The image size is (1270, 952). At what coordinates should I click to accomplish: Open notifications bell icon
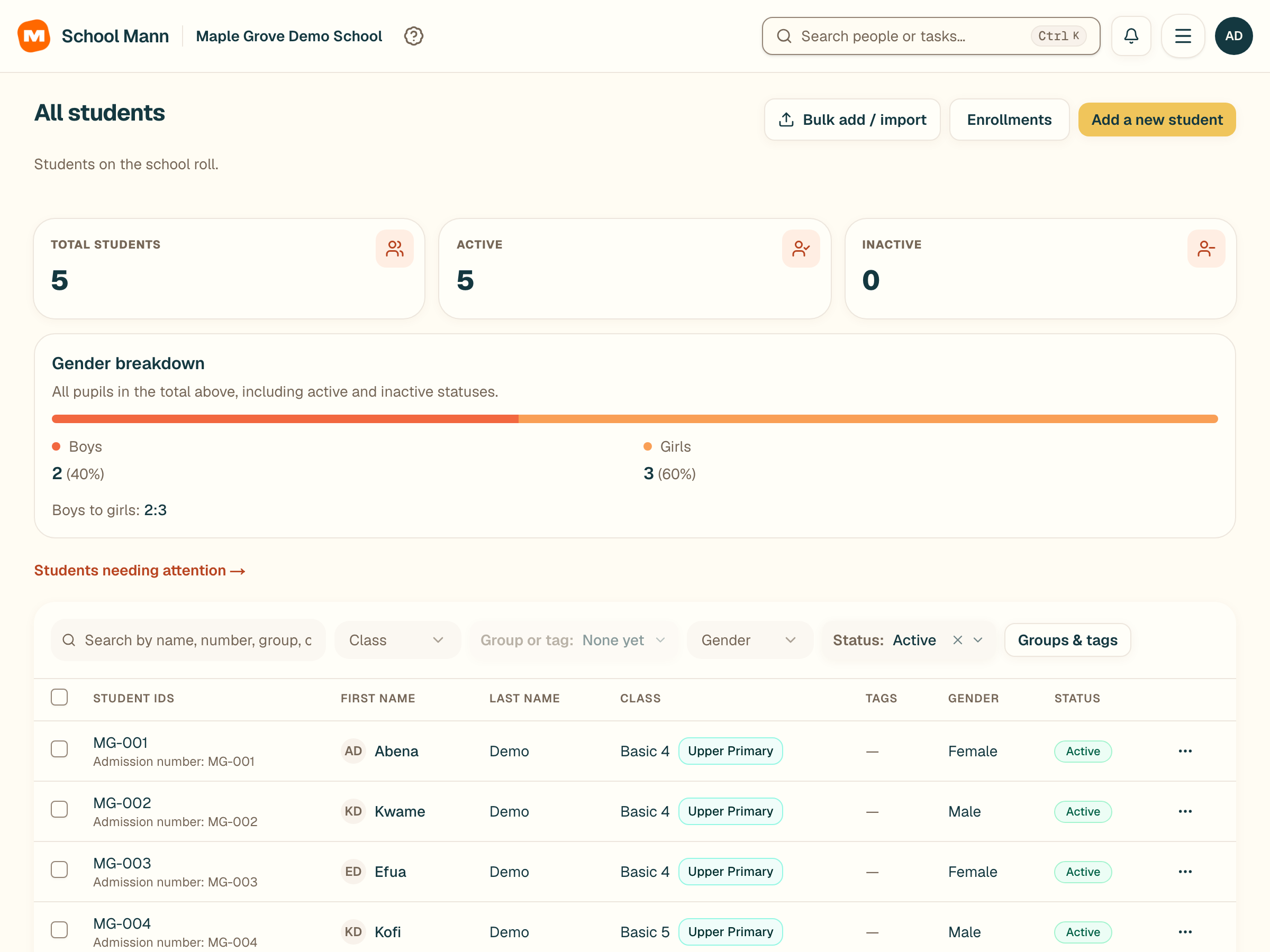point(1131,36)
